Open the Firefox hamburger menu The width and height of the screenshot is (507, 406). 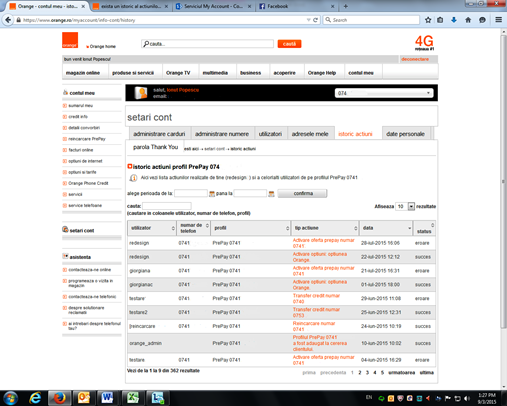click(x=499, y=20)
